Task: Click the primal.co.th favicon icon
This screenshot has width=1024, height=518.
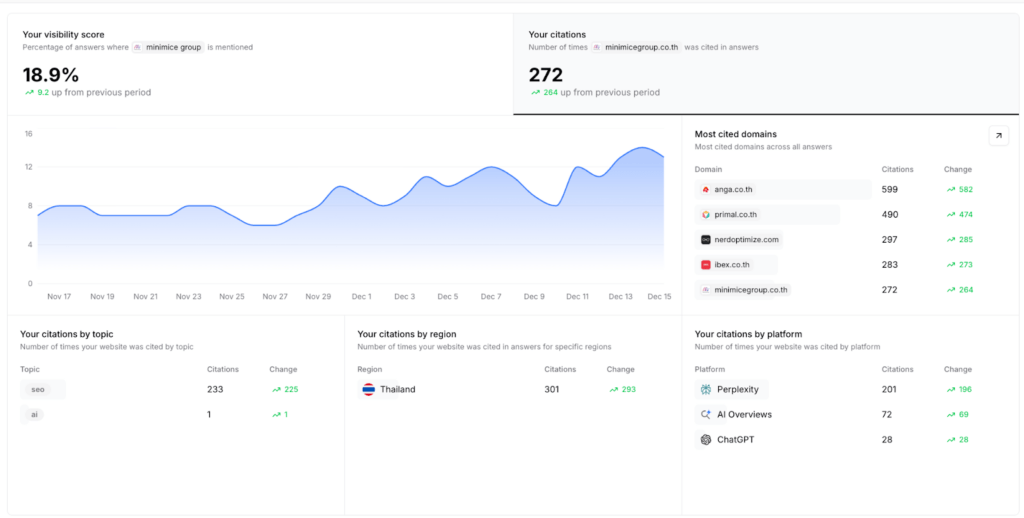Action: pyautogui.click(x=705, y=214)
